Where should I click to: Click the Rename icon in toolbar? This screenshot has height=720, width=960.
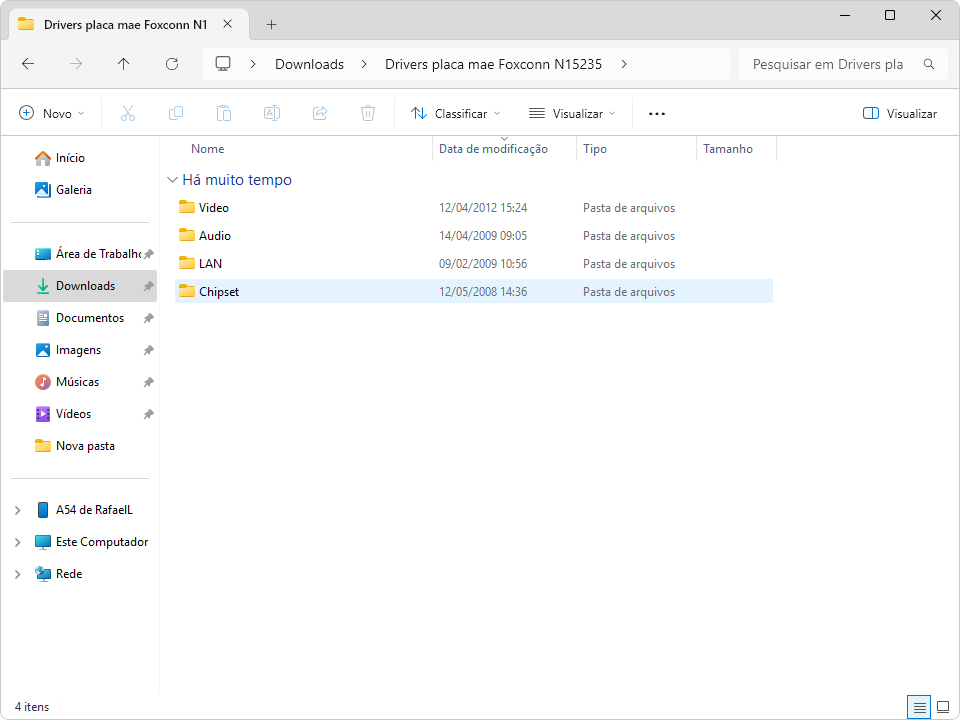tap(272, 113)
